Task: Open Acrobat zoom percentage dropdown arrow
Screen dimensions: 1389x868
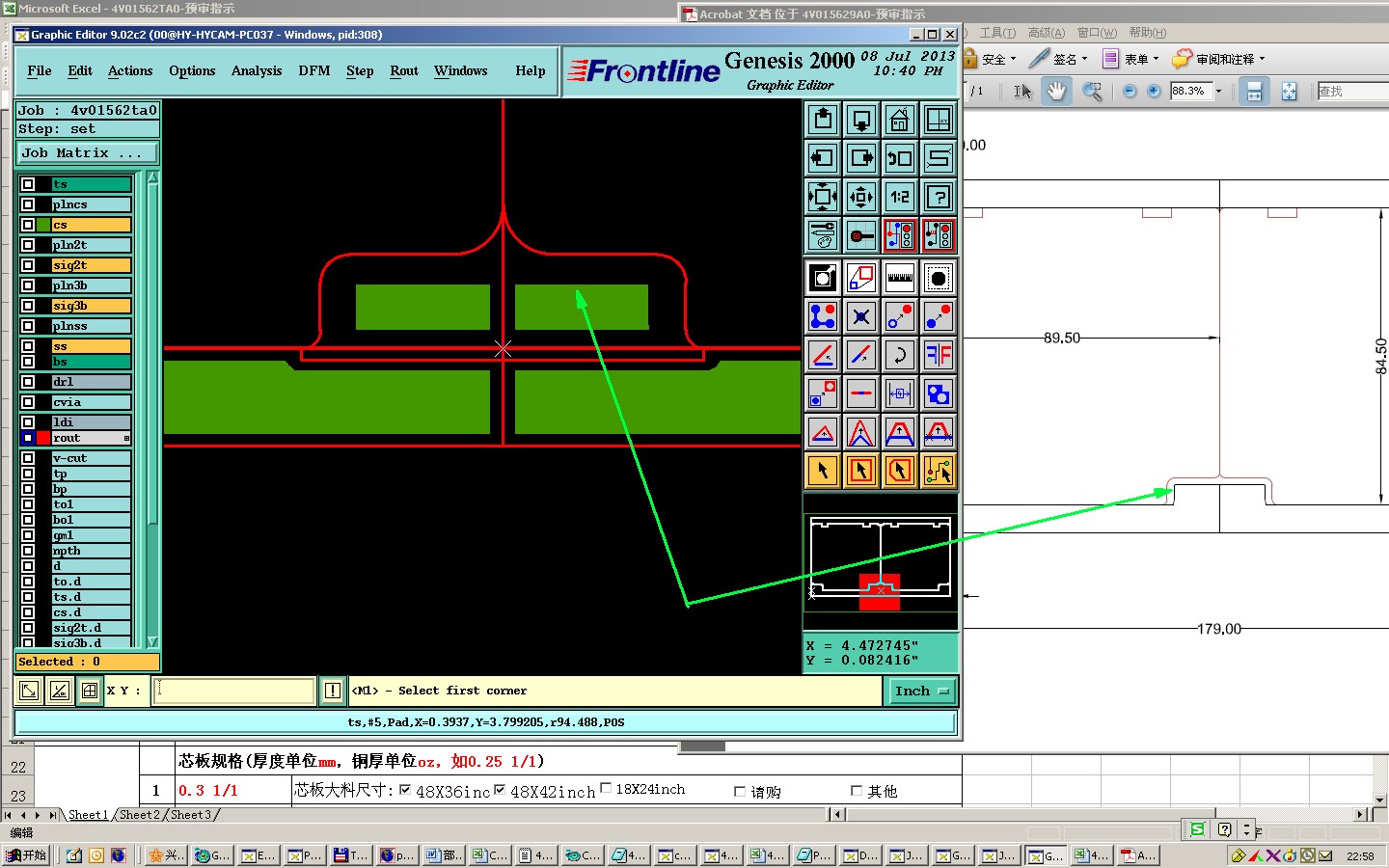Action: [1218, 91]
